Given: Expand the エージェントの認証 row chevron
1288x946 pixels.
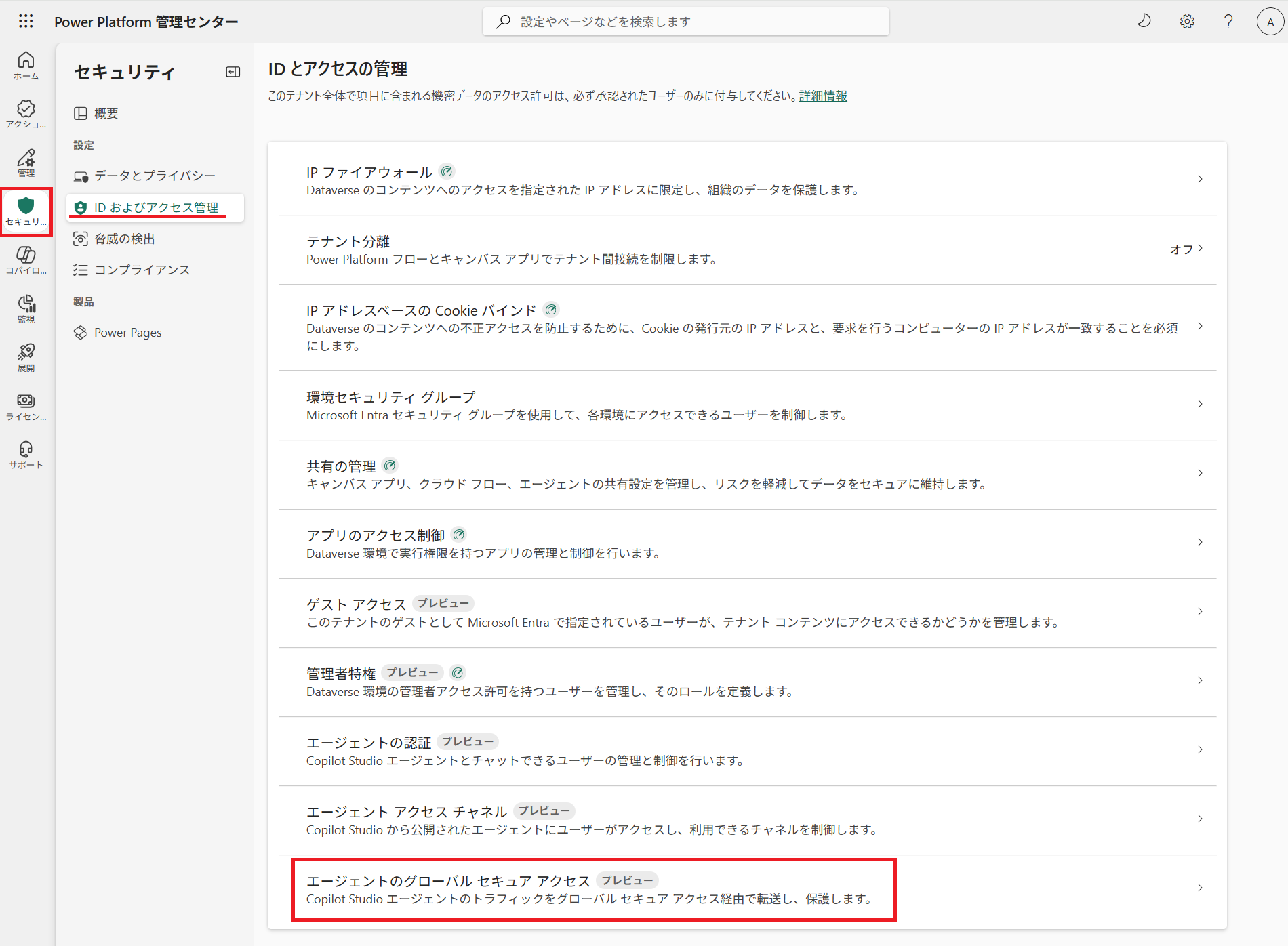Looking at the screenshot, I should 1200,749.
